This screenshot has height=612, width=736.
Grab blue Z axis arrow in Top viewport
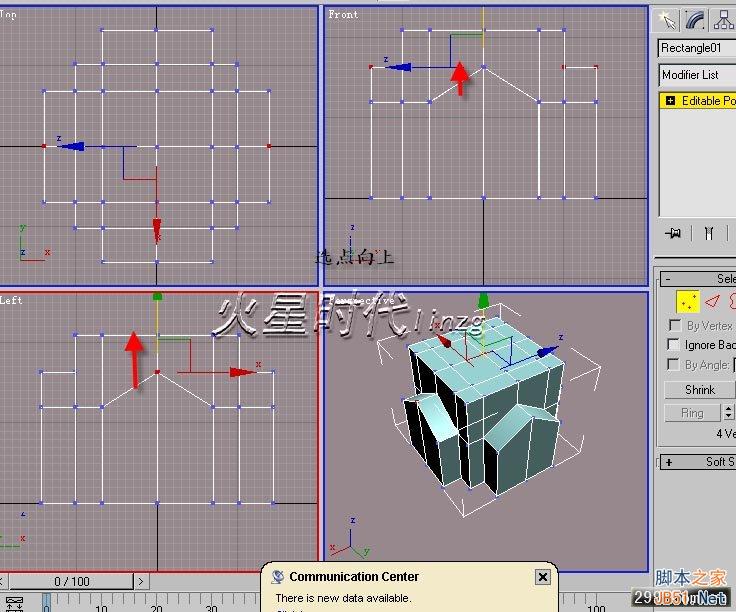point(71,146)
